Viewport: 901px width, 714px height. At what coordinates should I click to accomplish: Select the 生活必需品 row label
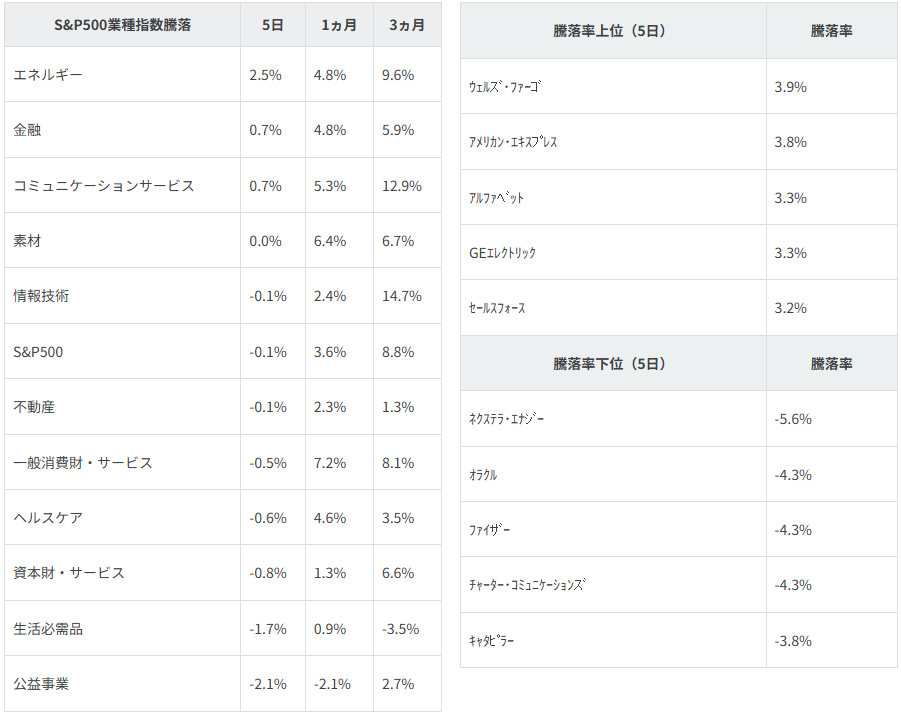pos(48,629)
